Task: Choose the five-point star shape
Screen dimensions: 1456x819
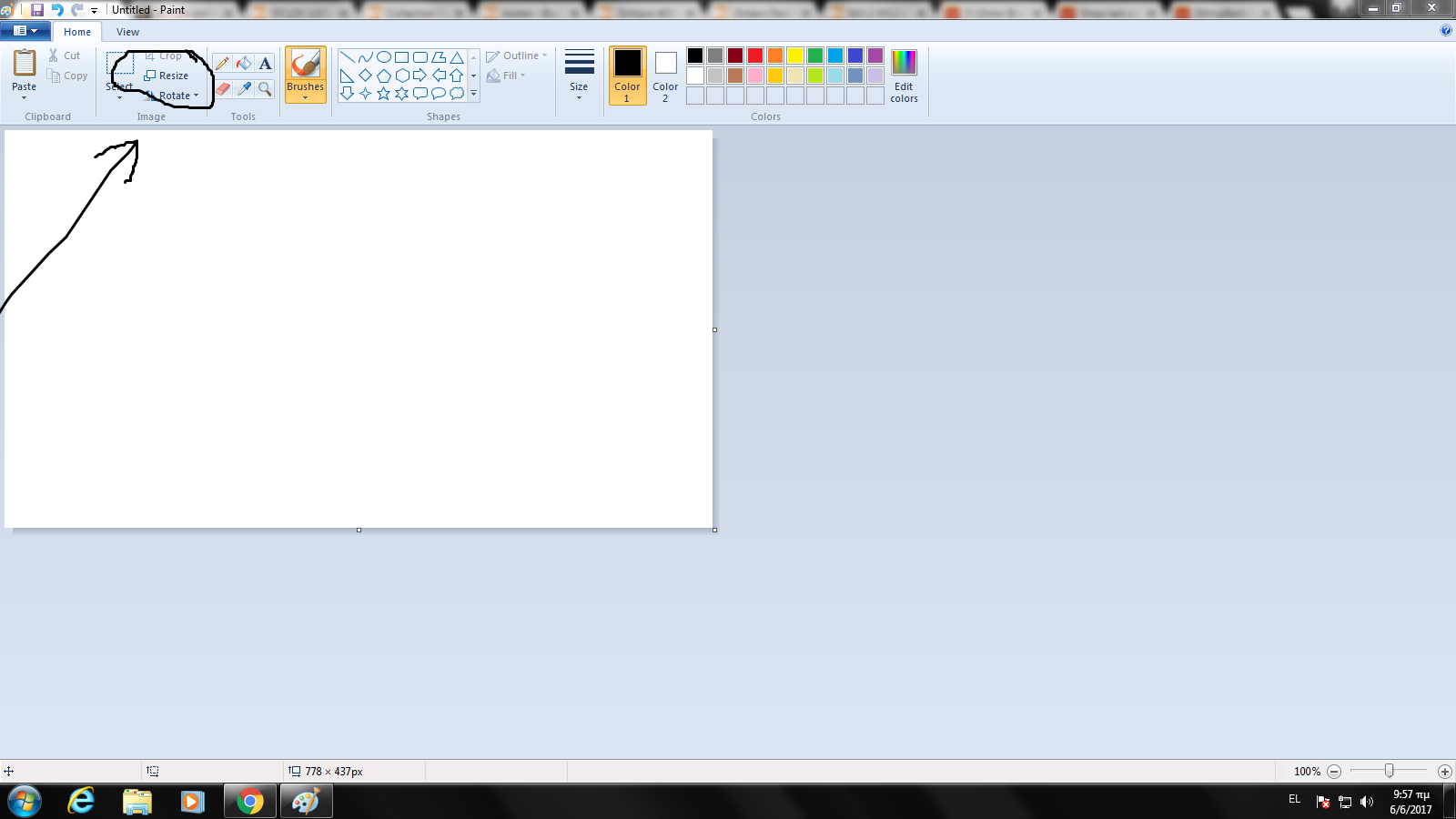Action: (x=383, y=94)
